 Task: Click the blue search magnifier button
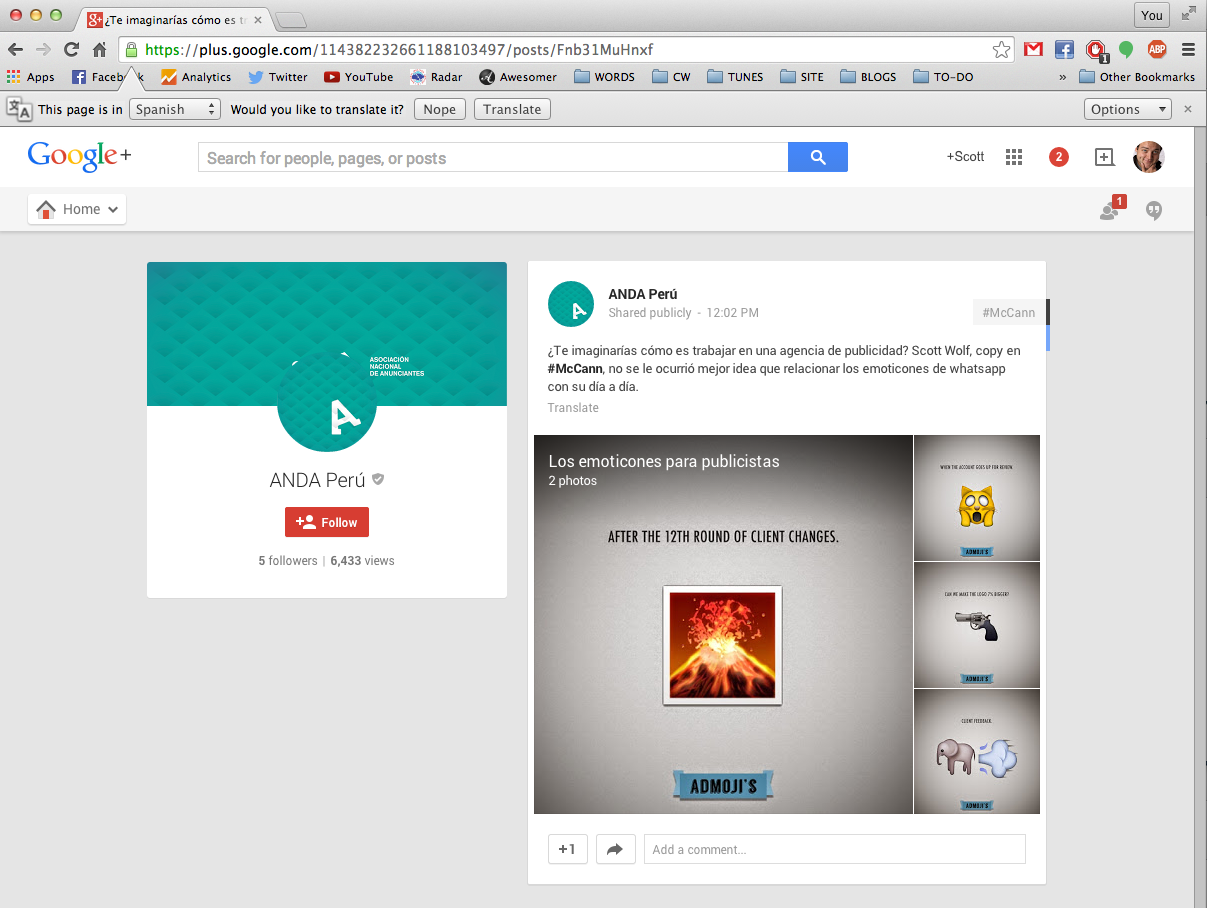click(x=818, y=157)
